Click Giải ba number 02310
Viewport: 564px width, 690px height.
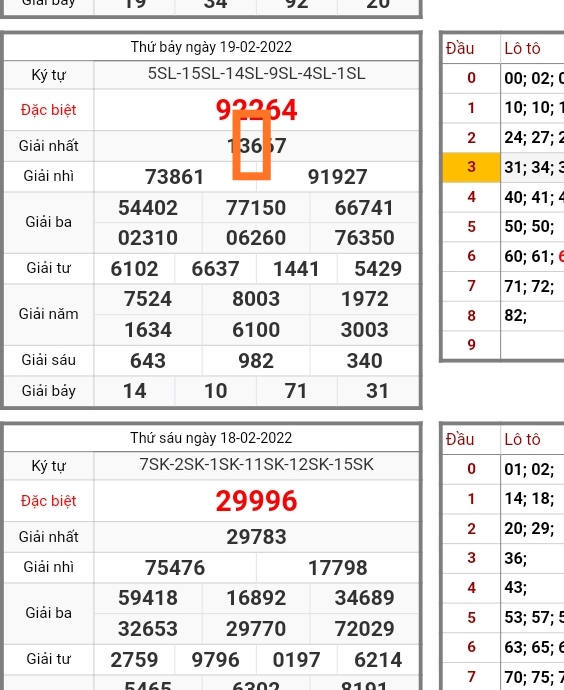[148, 238]
